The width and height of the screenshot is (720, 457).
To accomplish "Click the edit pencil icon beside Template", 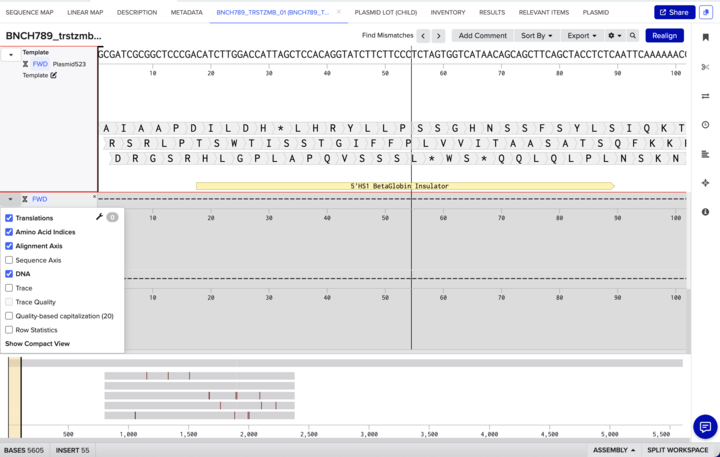I will pyautogui.click(x=54, y=75).
